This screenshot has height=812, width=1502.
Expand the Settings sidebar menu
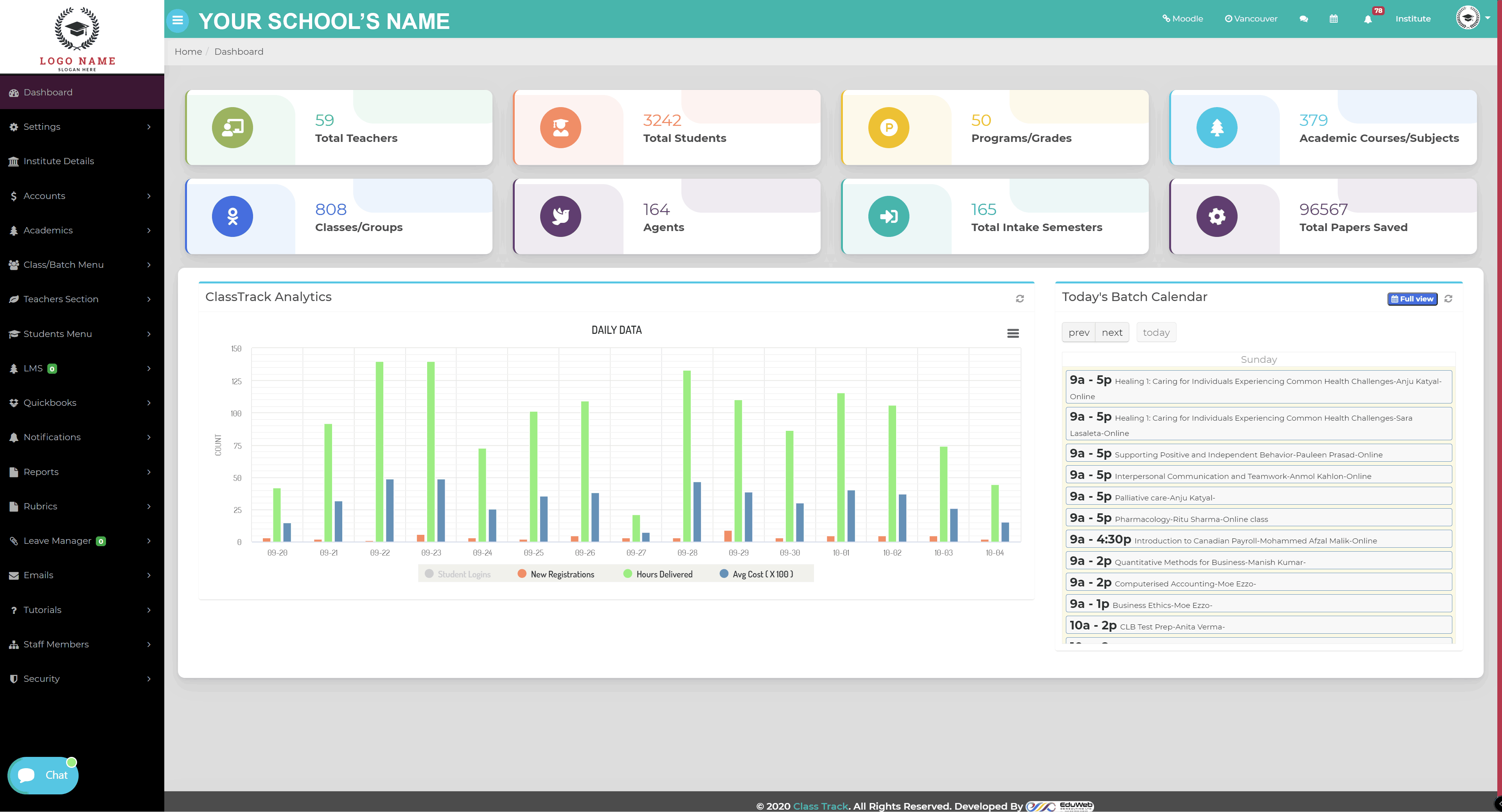click(82, 127)
